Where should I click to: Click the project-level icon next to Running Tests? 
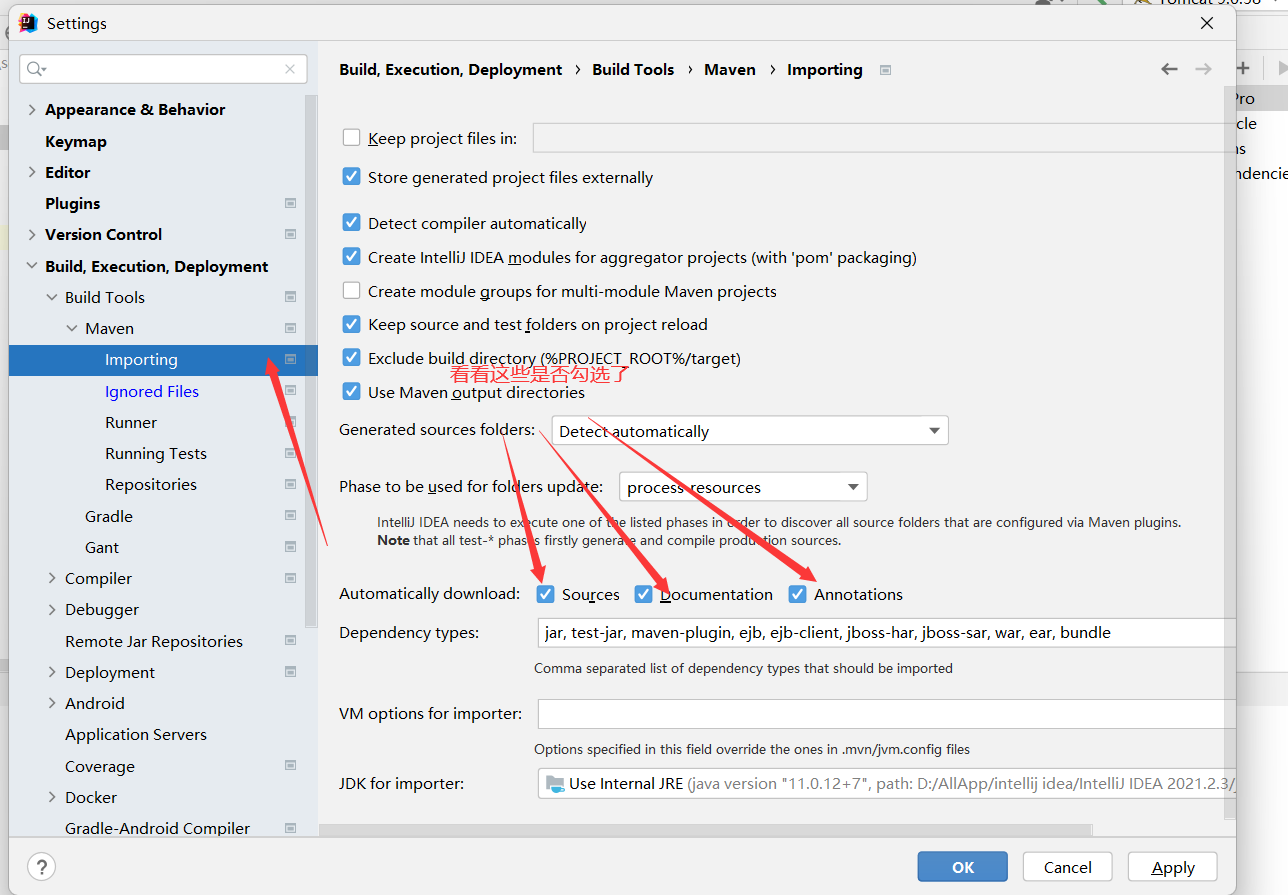pos(290,453)
